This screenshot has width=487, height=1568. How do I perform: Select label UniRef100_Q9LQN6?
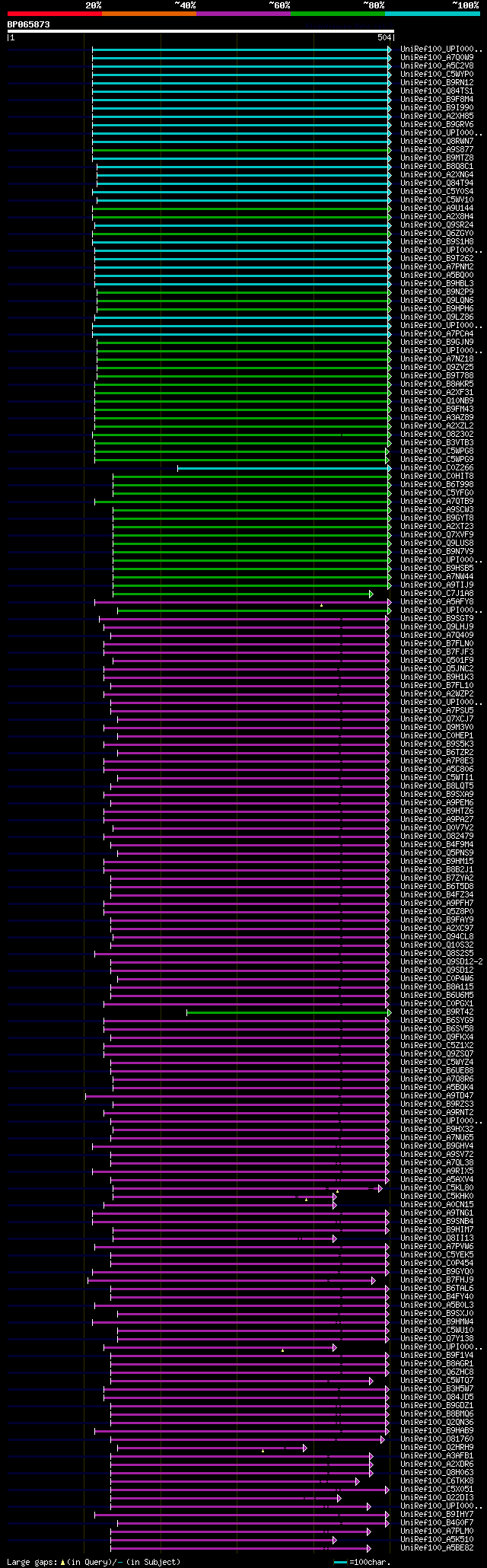point(437,300)
